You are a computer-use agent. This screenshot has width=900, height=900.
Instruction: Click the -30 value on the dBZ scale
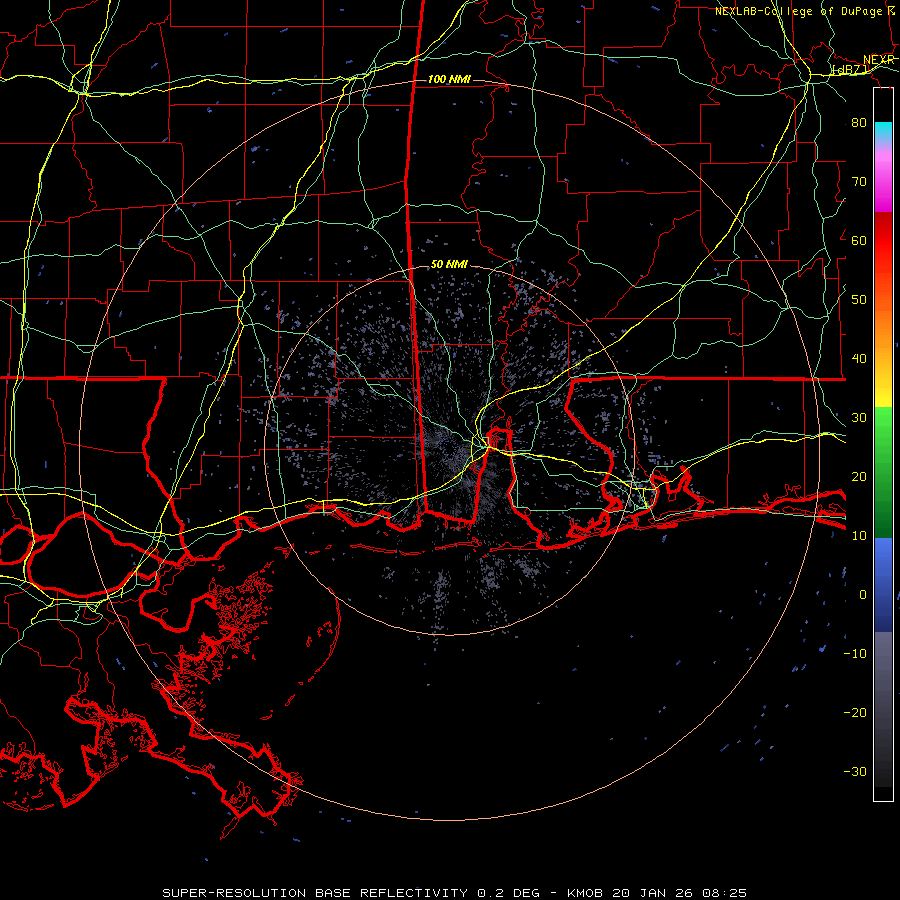click(855, 771)
